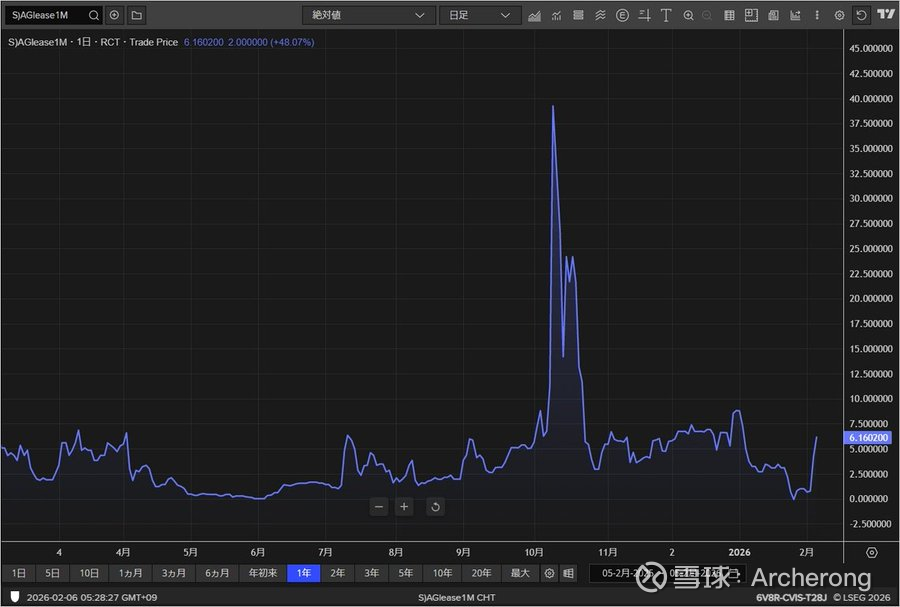
Task: Select the 1年 time range
Action: tap(304, 573)
